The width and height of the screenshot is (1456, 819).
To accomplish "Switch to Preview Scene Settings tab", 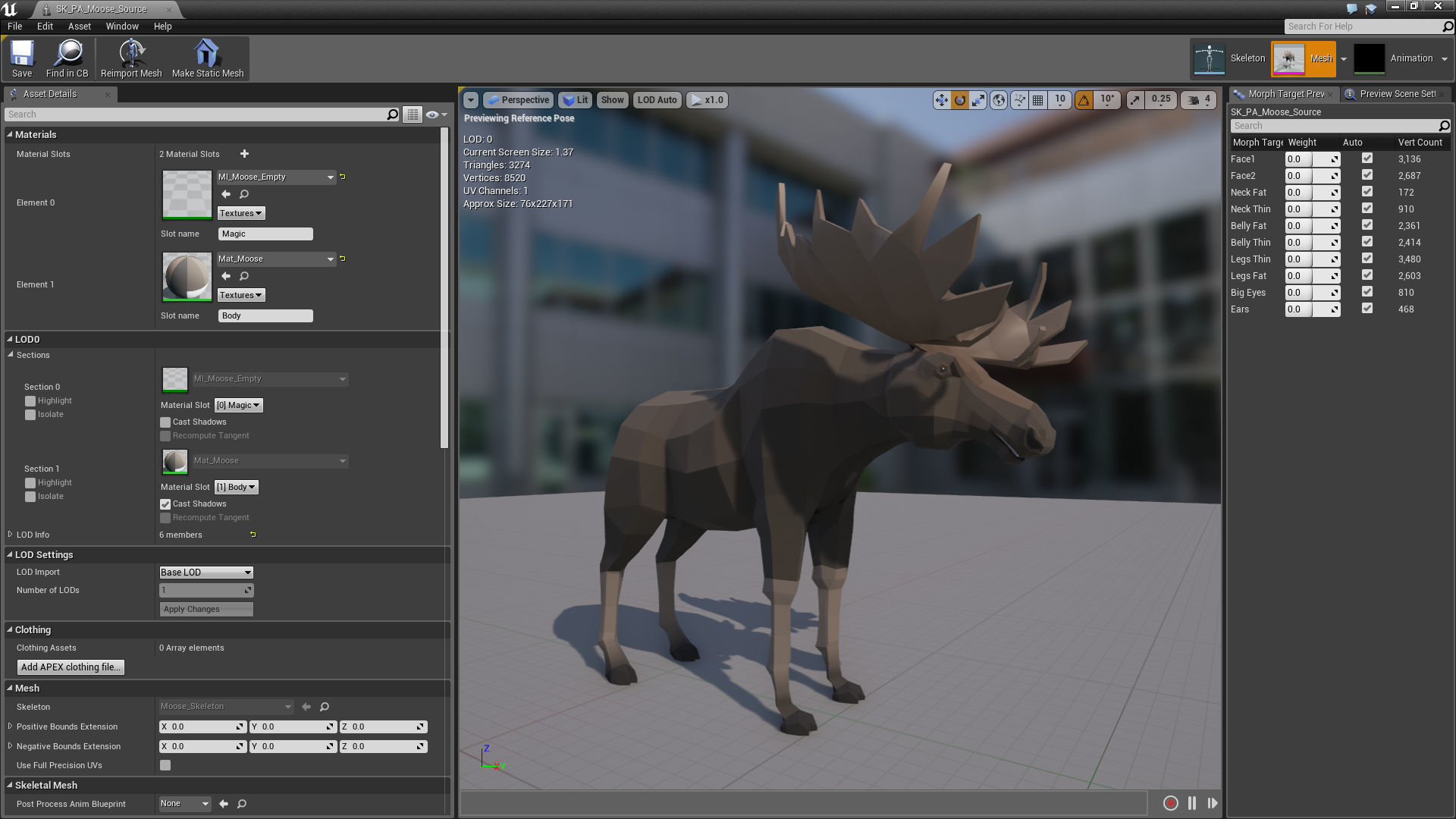I will [1397, 94].
